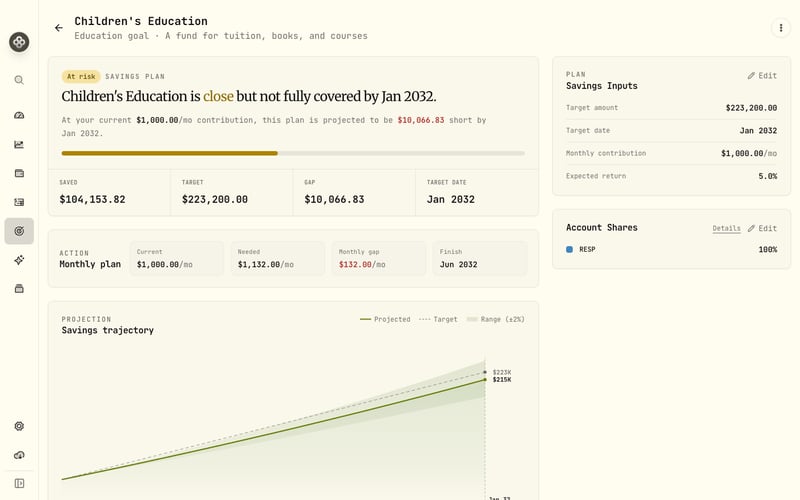The width and height of the screenshot is (800, 500).
Task: Click the Target legend entry
Action: click(438, 319)
